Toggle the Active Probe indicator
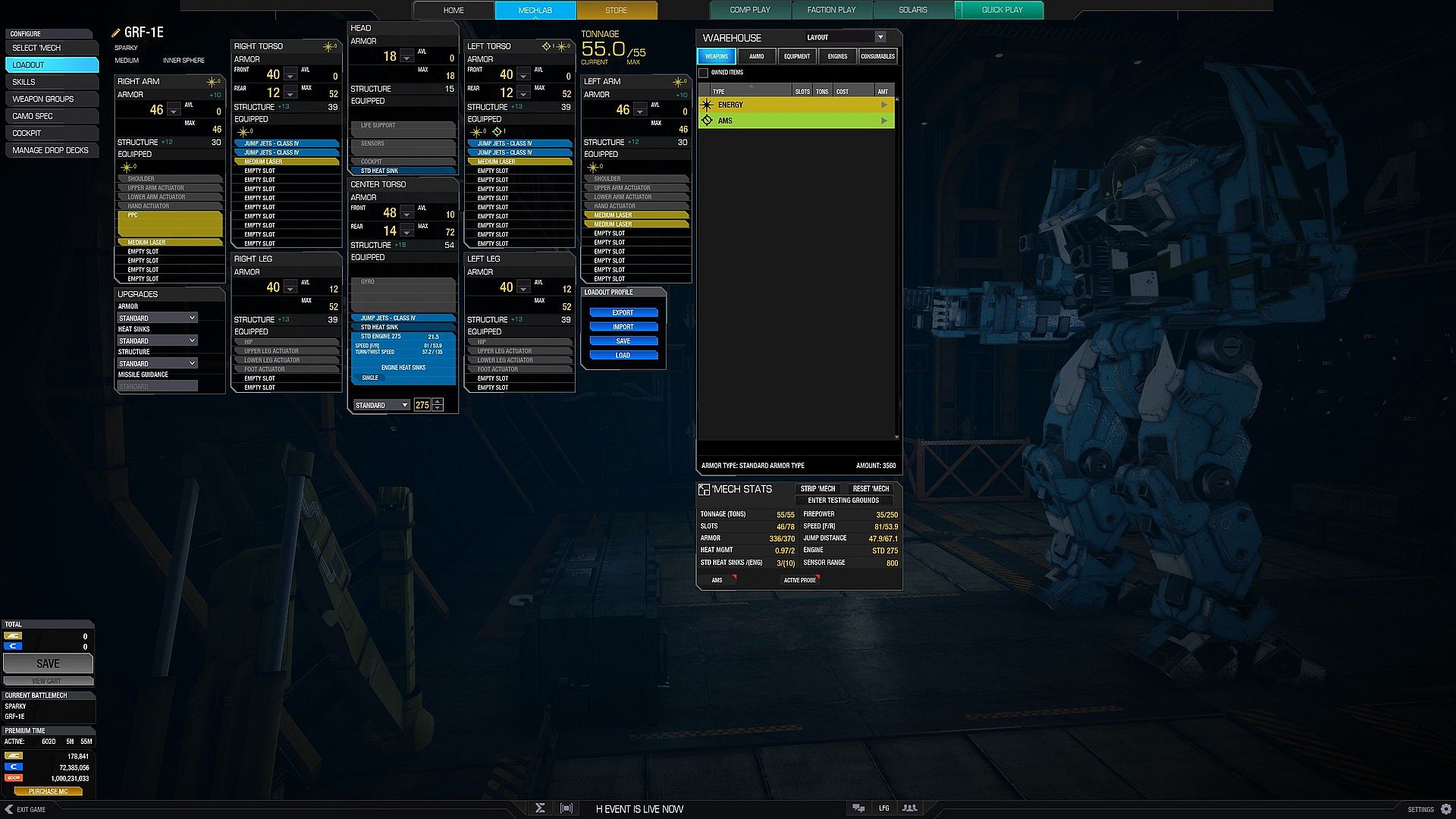The width and height of the screenshot is (1456, 819). tap(799, 580)
